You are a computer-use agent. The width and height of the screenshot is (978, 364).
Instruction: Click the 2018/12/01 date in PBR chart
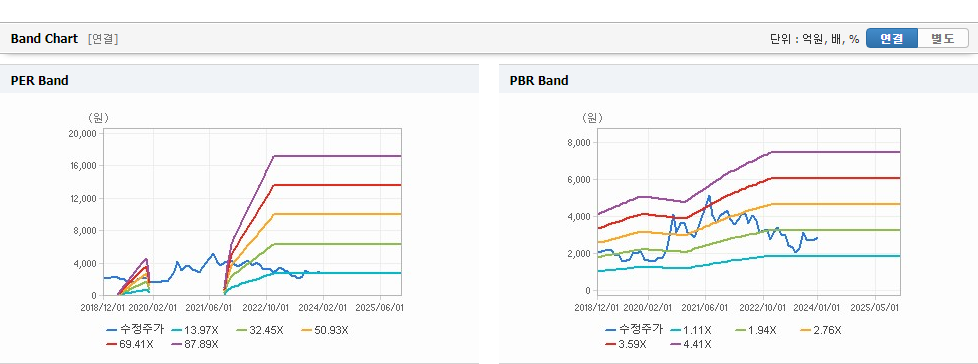pyautogui.click(x=597, y=307)
